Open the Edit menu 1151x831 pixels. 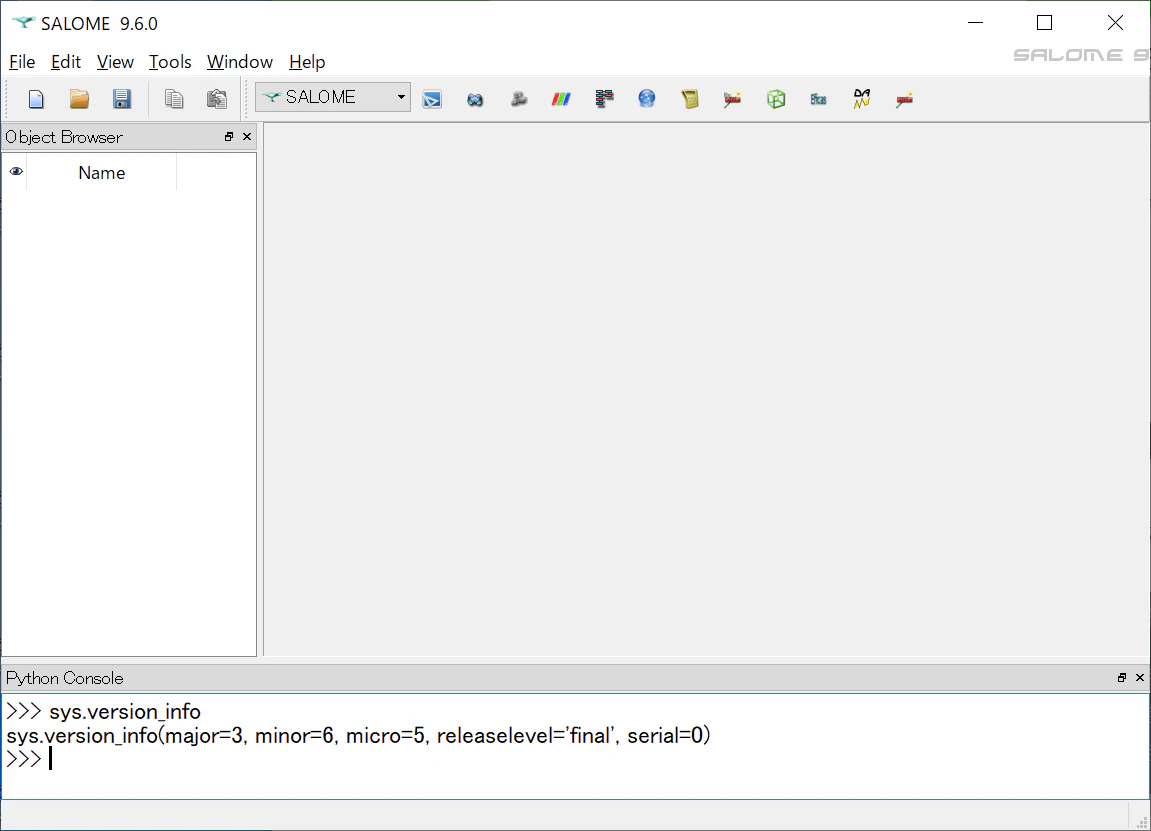[x=65, y=62]
